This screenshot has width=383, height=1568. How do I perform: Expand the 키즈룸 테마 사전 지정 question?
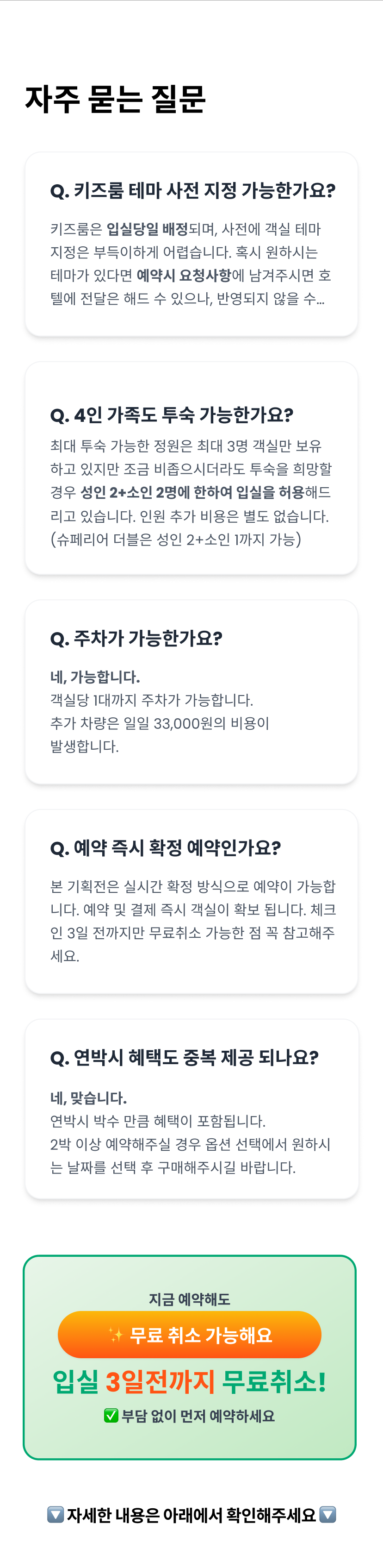[x=192, y=190]
